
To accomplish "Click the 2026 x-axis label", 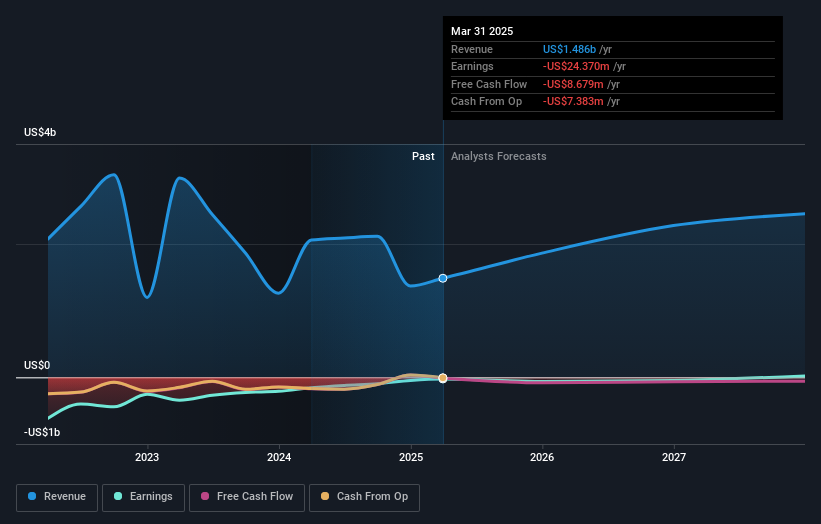I will coord(542,458).
